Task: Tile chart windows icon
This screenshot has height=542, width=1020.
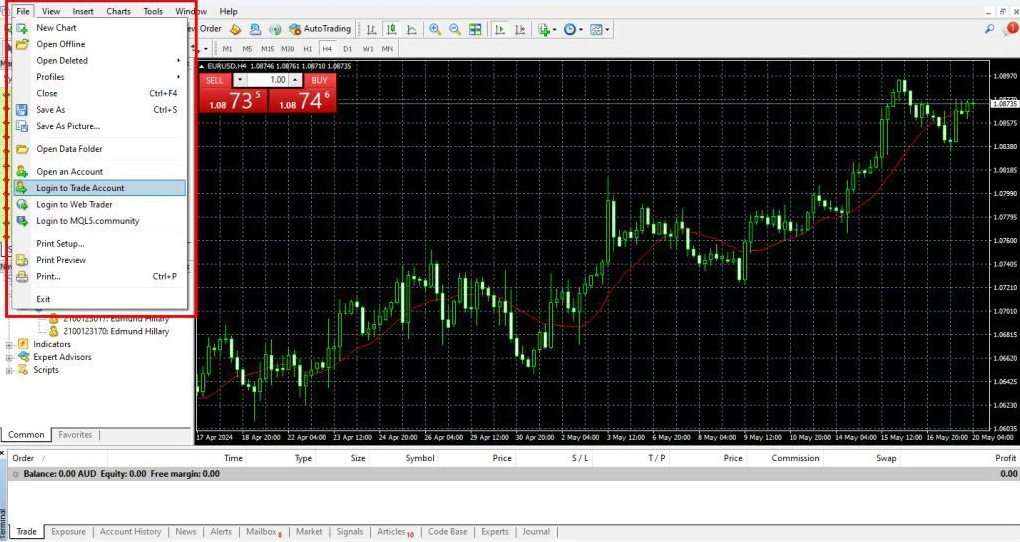Action: click(476, 29)
